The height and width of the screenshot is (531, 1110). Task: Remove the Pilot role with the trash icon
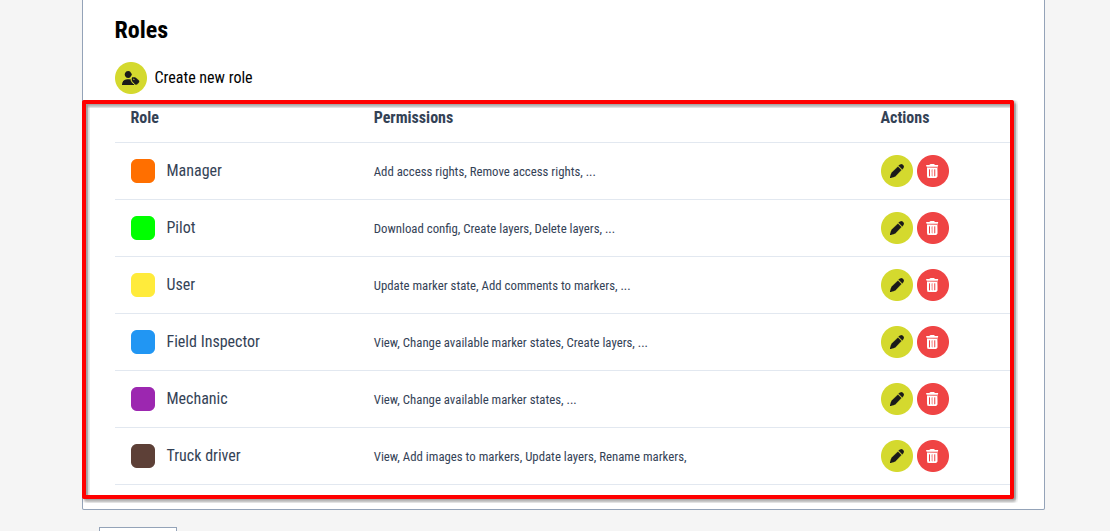tap(933, 228)
